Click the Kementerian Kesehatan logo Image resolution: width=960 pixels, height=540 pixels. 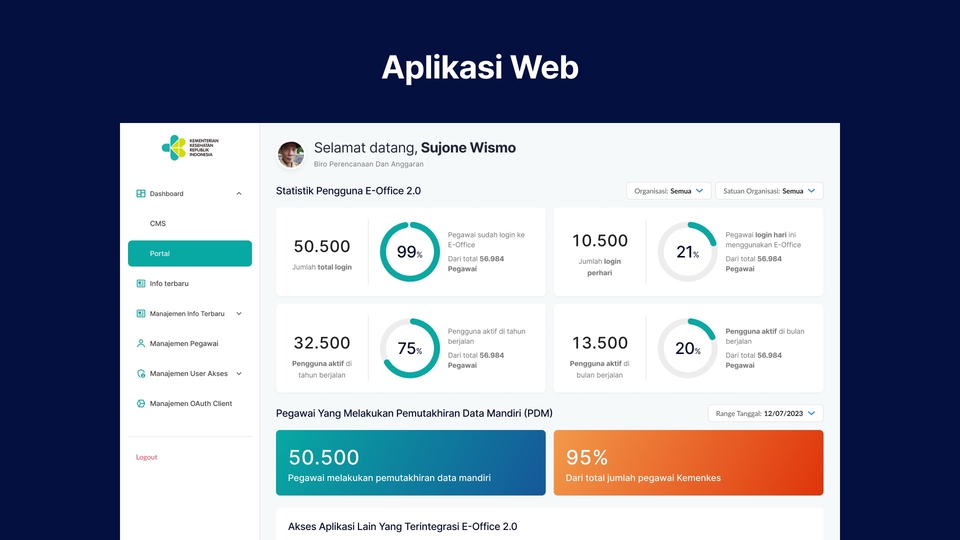189,147
